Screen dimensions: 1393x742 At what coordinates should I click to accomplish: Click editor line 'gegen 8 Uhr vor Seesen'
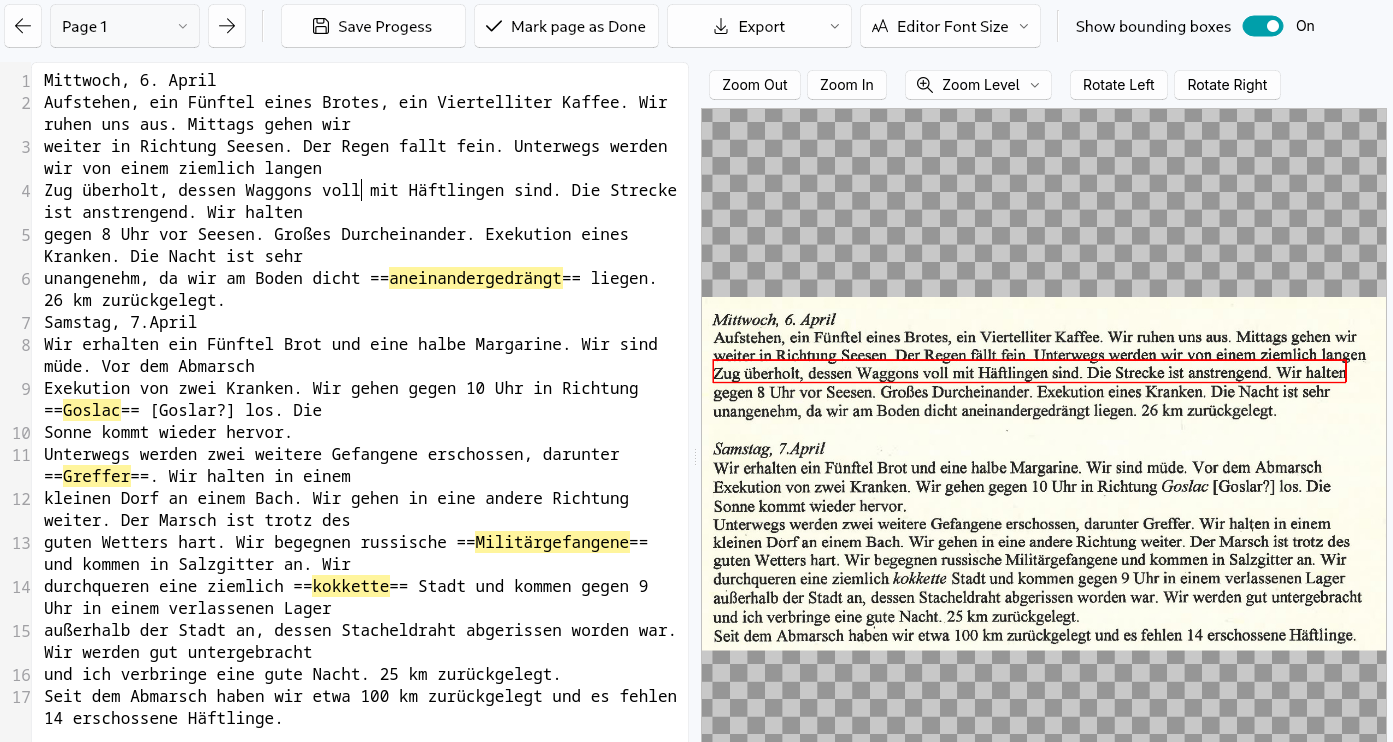(336, 245)
